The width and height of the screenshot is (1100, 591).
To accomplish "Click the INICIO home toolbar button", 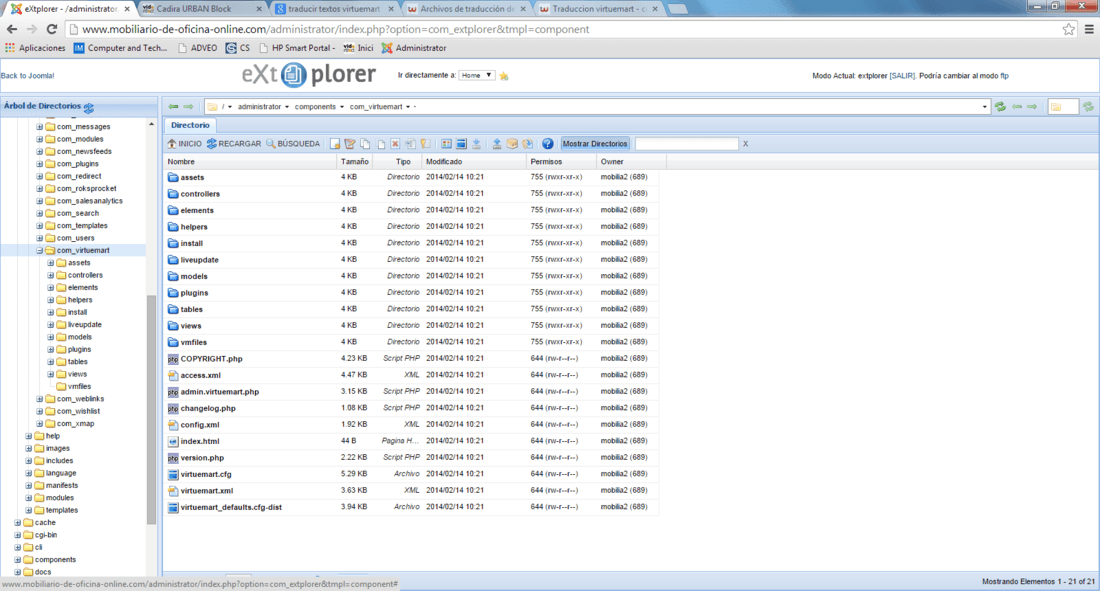I will [185, 144].
